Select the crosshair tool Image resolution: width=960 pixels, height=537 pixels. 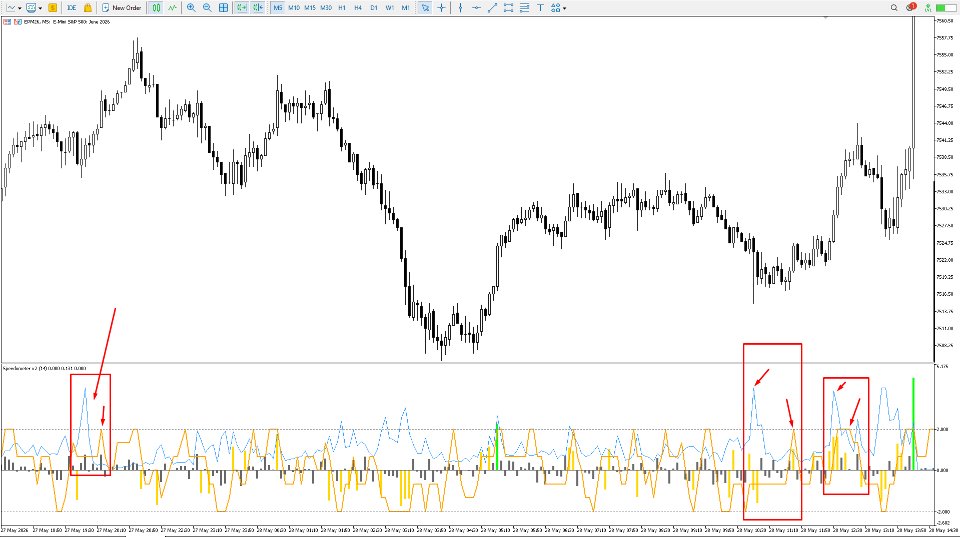pos(441,8)
